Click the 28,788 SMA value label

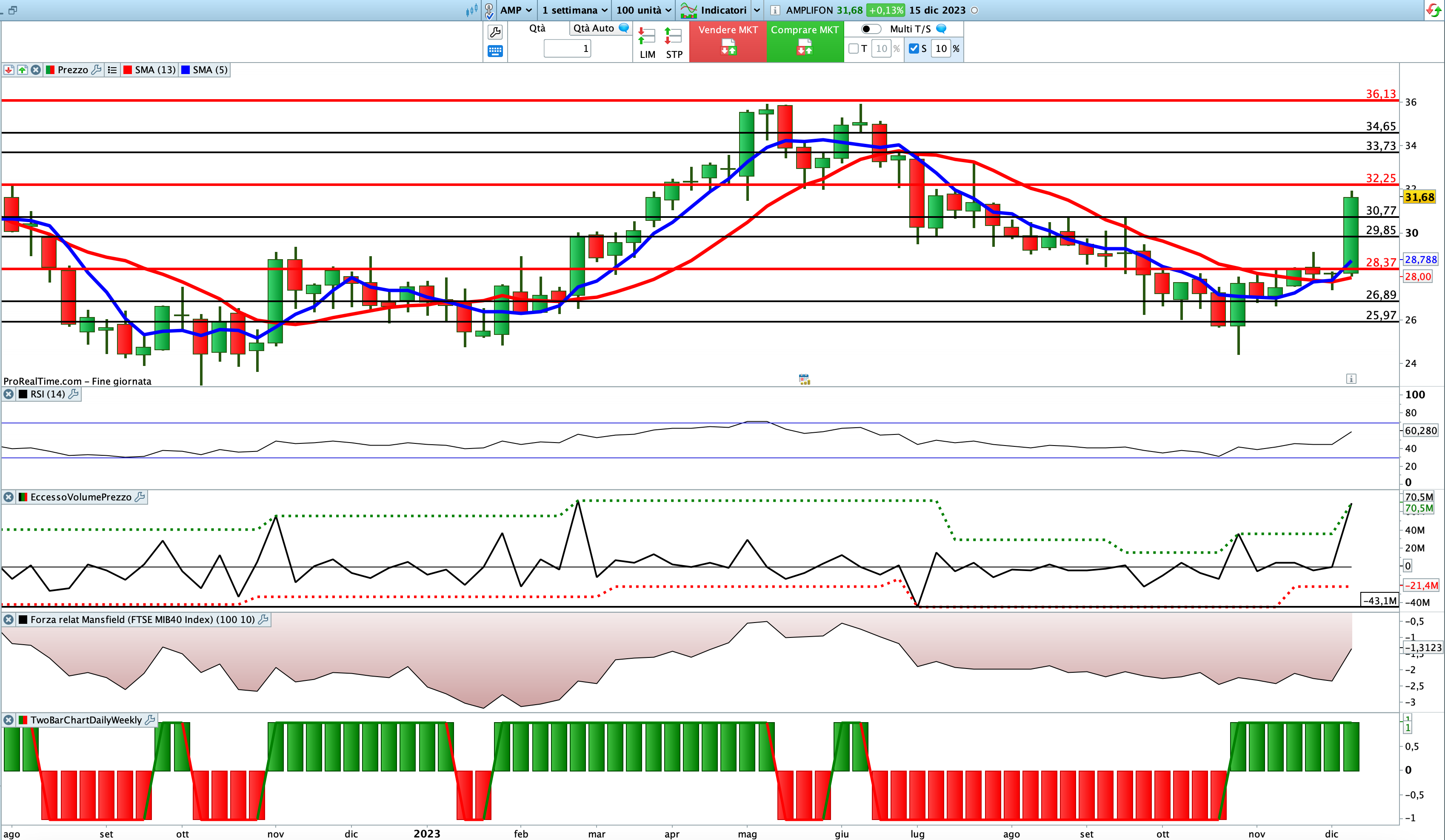click(1420, 260)
